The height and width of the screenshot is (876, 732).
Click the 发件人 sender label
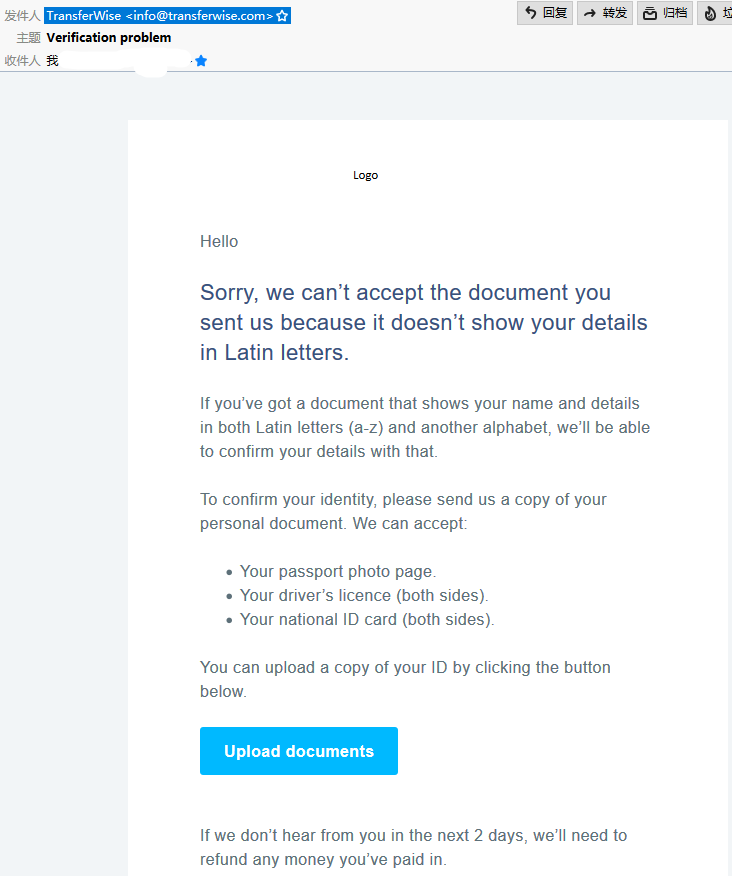coord(22,16)
